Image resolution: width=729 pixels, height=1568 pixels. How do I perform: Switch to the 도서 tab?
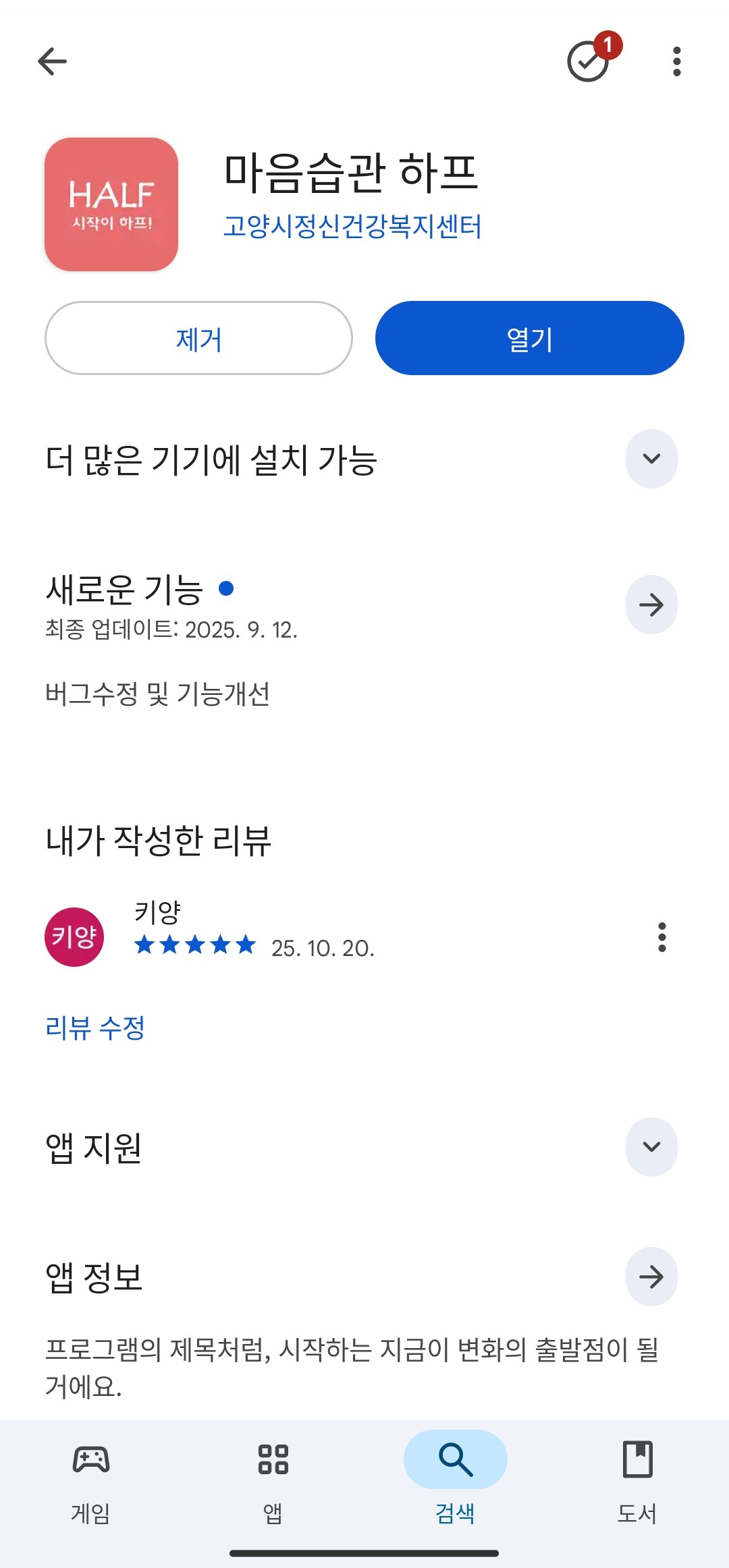coord(637,1476)
